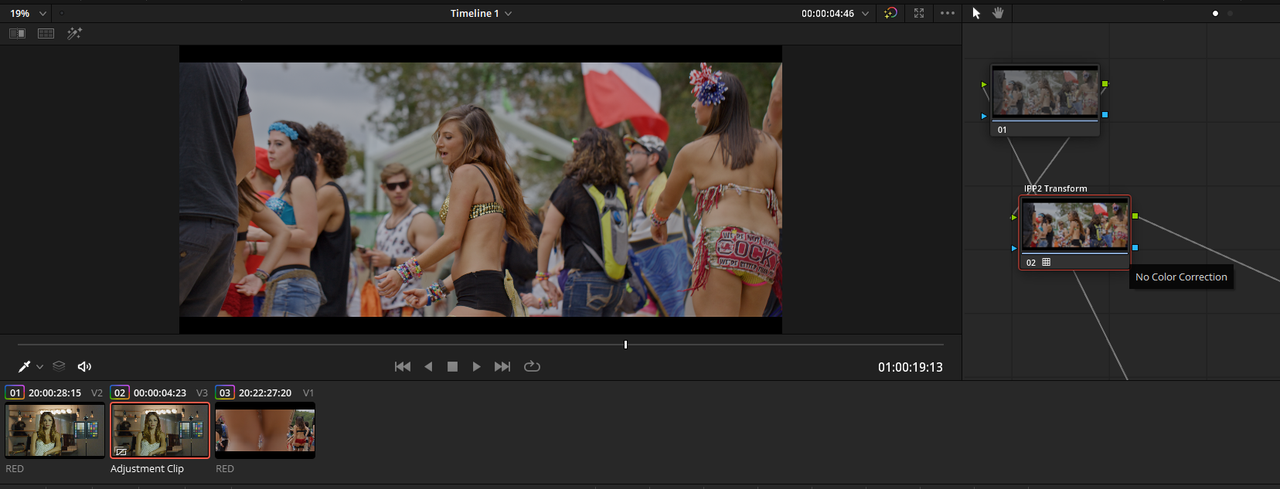Select clip 03 thumbnail in clip strip
Viewport: 1280px width, 489px height.
tap(265, 430)
